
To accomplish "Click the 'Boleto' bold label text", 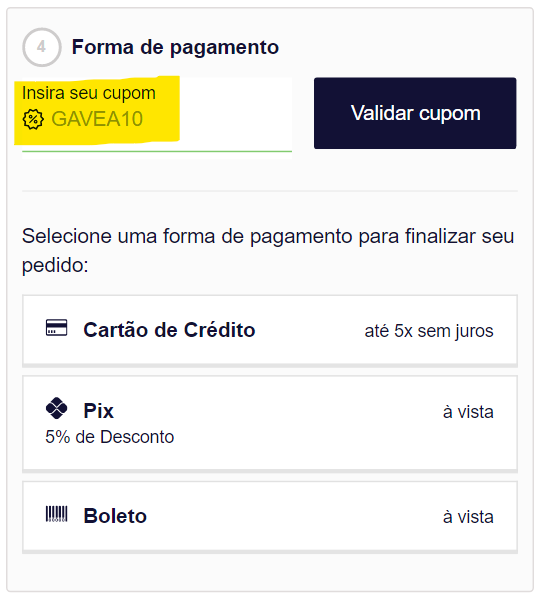I will [115, 516].
